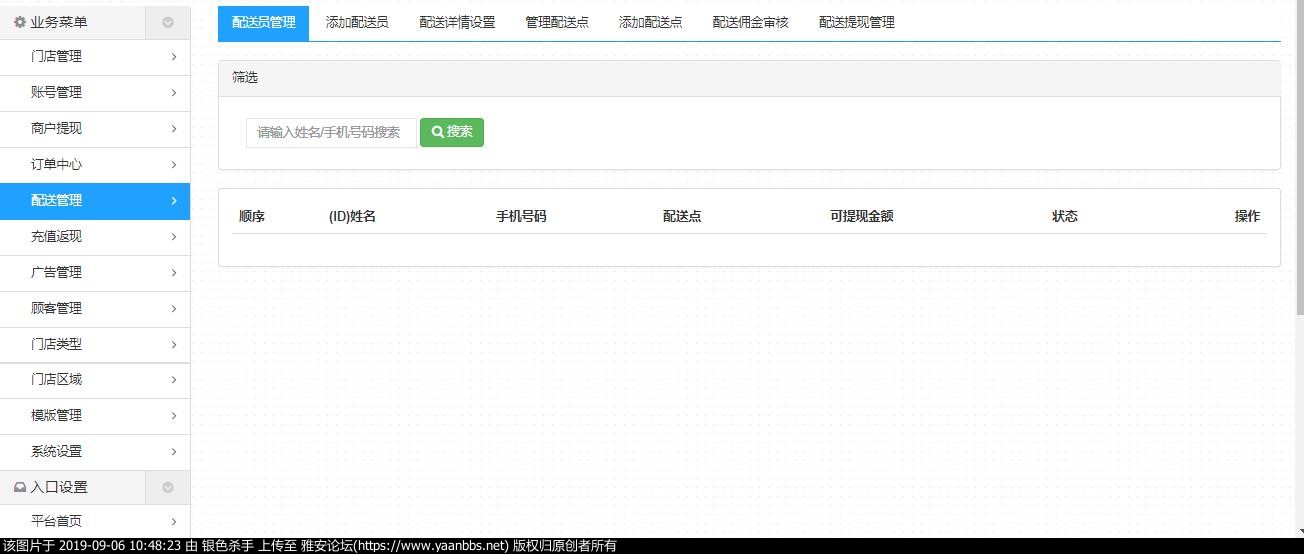Click the inbox icon beside 入口设置
The width and height of the screenshot is (1304, 554).
click(x=20, y=487)
